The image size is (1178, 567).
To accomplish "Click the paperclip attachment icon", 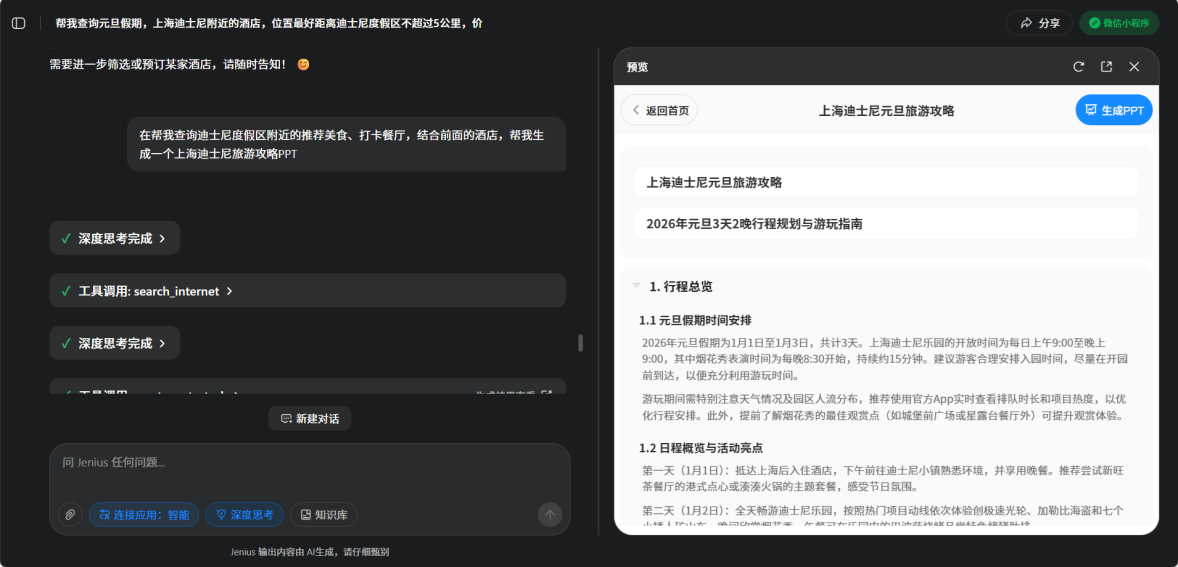I will coord(70,515).
